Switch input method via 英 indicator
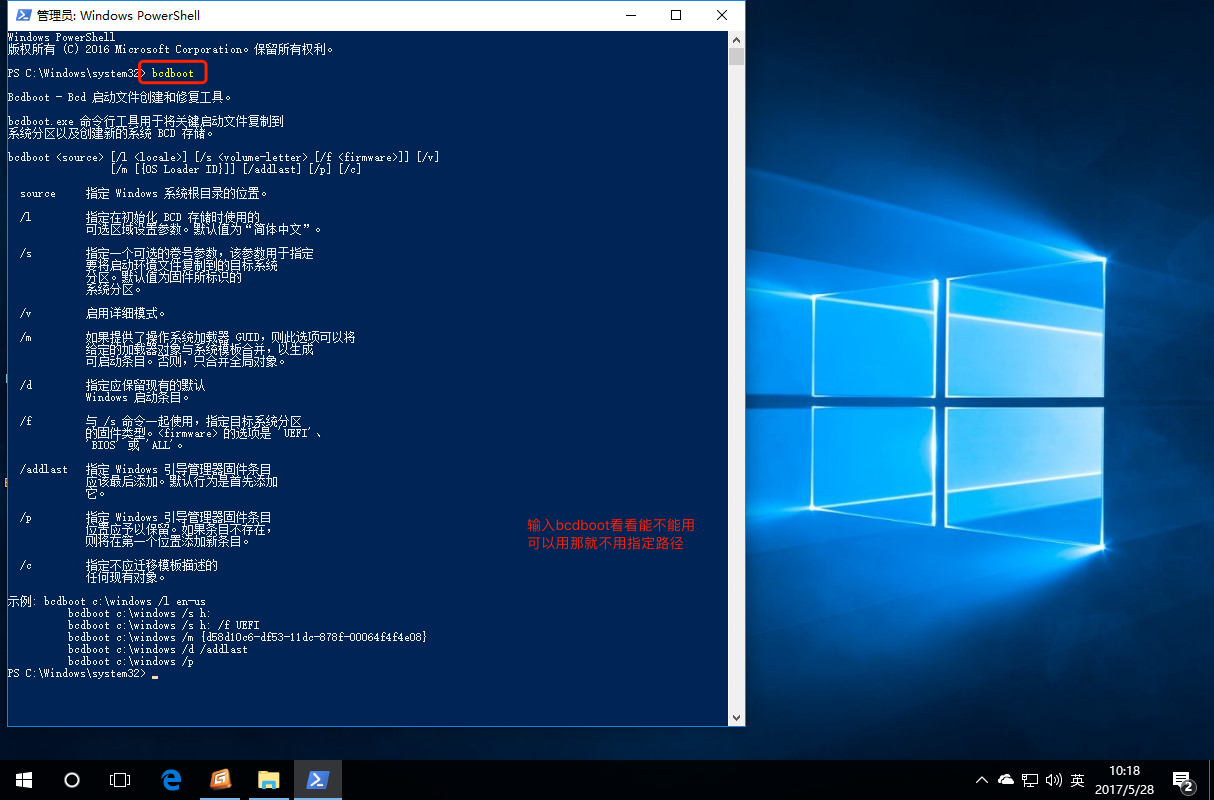 (1078, 780)
